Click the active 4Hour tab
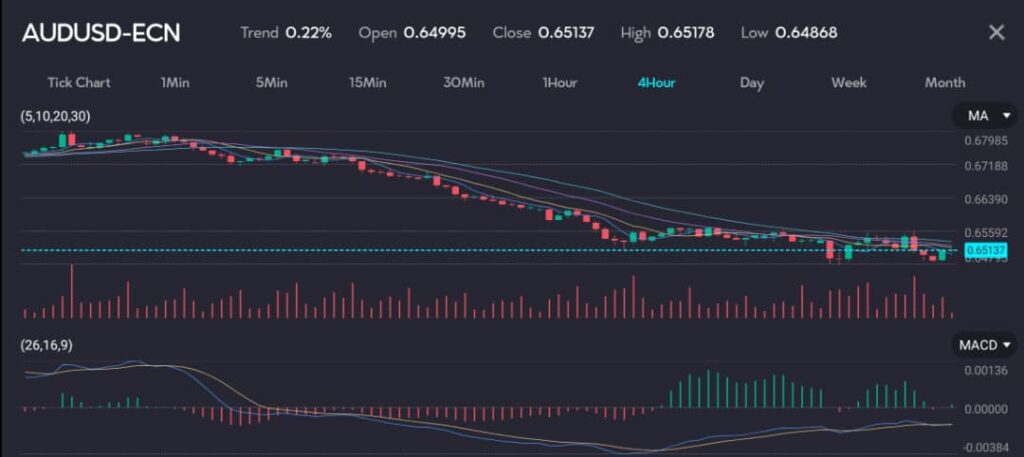The height and width of the screenshot is (457, 1024). click(x=656, y=82)
